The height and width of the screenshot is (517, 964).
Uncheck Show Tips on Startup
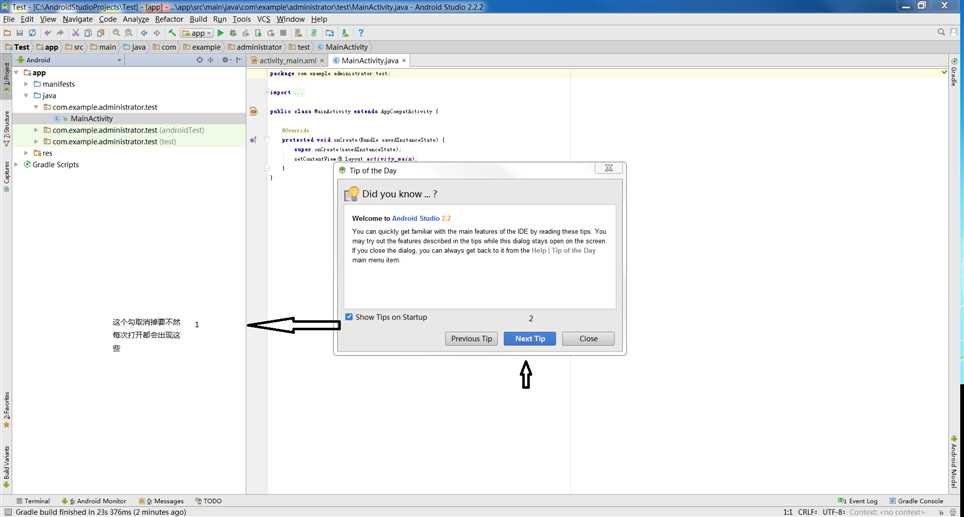point(349,317)
